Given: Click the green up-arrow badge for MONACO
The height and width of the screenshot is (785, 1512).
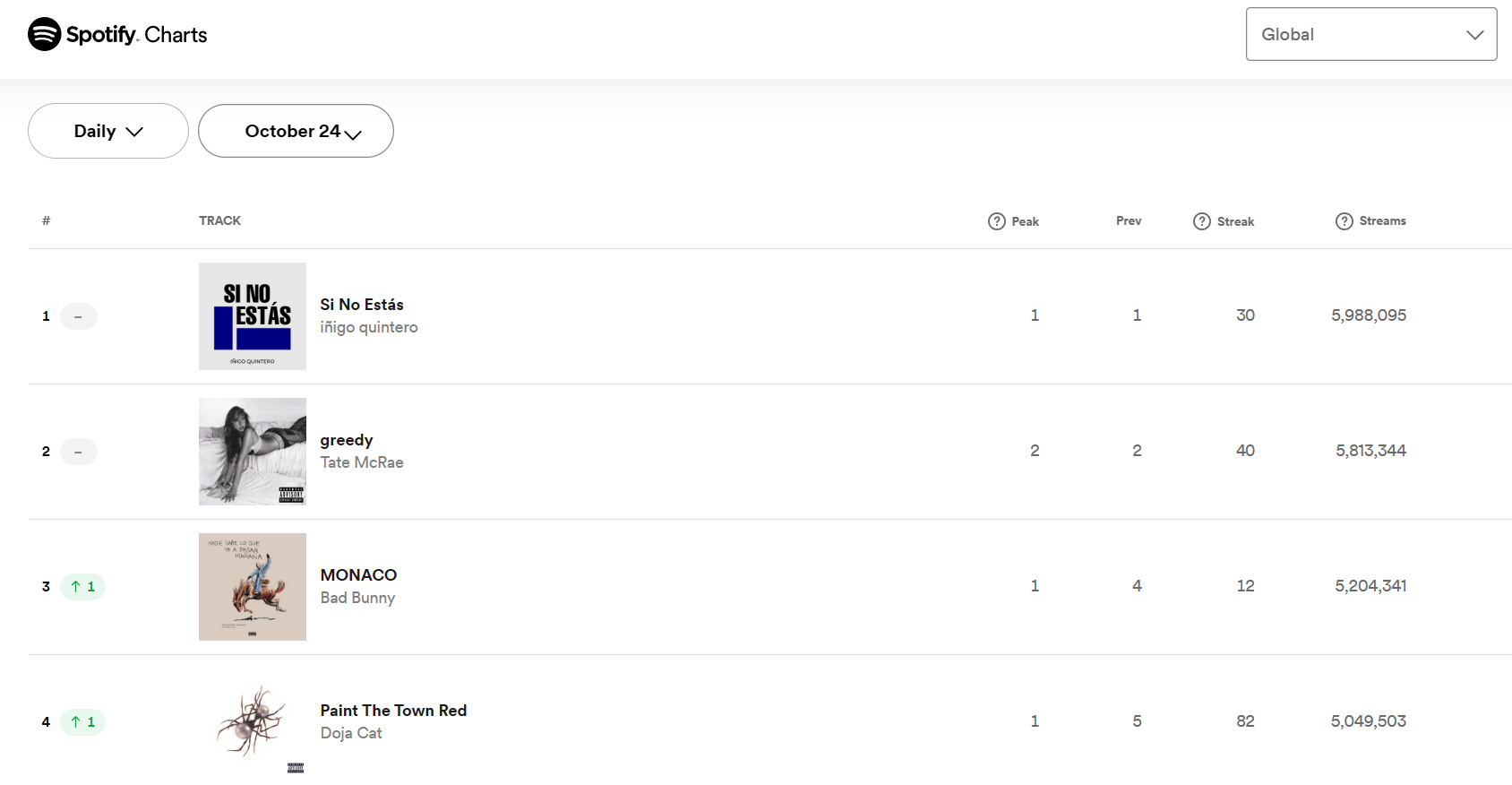Looking at the screenshot, I should click(82, 587).
